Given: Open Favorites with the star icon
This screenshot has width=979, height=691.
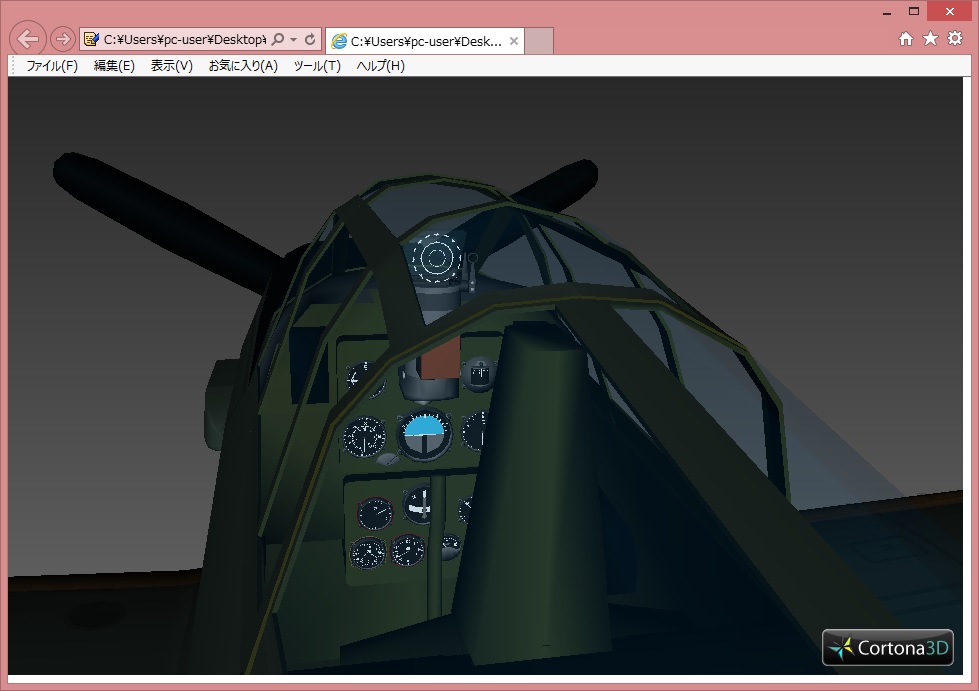Looking at the screenshot, I should pyautogui.click(x=930, y=38).
